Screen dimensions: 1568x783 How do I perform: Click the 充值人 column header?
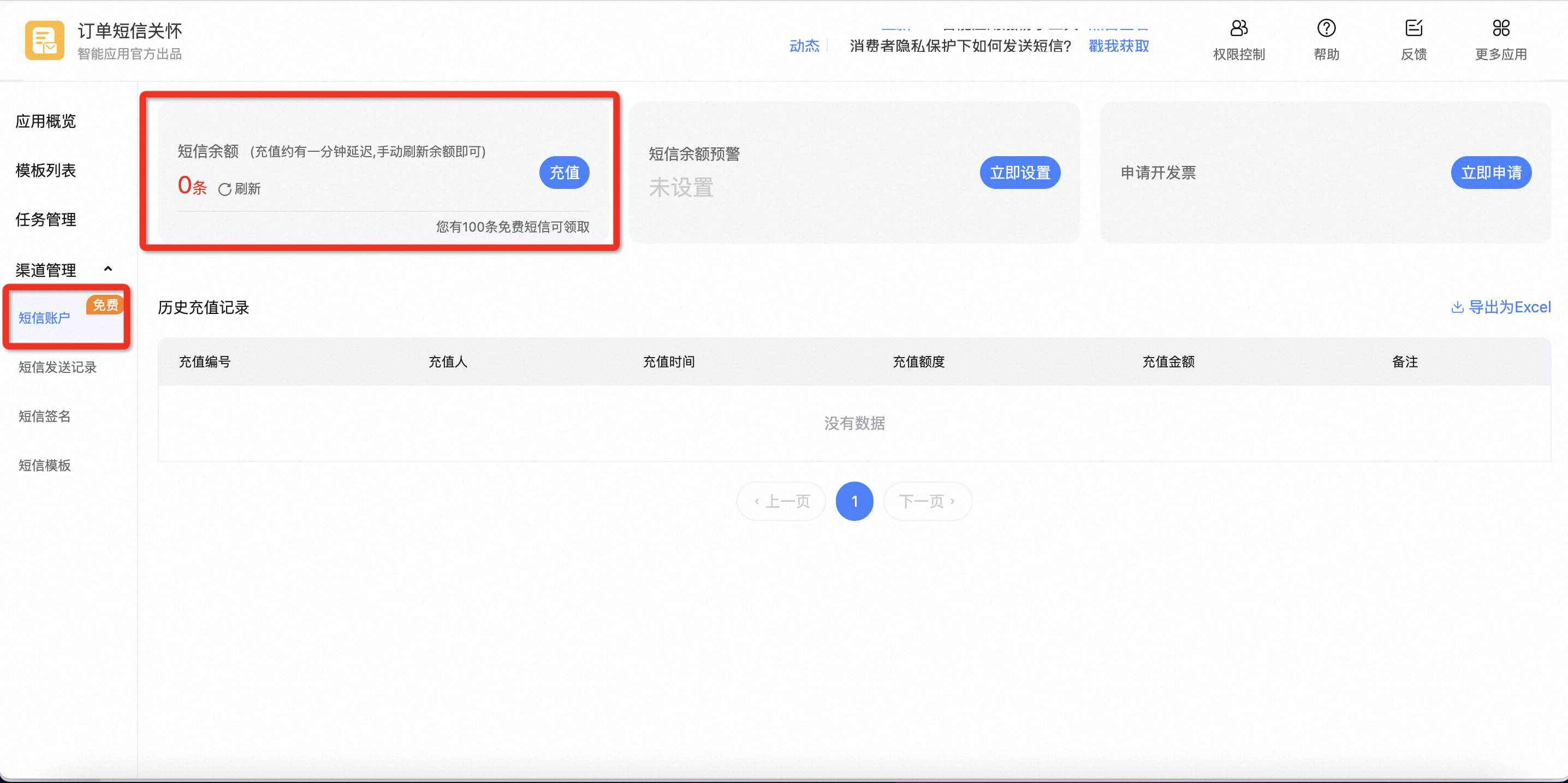coord(448,362)
